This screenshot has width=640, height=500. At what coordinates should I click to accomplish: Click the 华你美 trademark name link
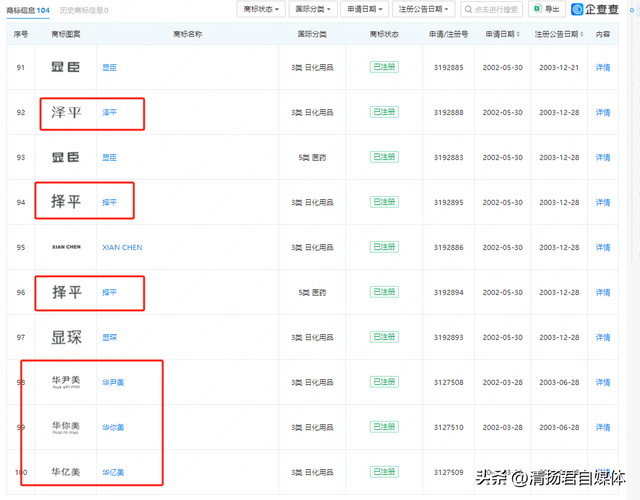tap(113, 427)
